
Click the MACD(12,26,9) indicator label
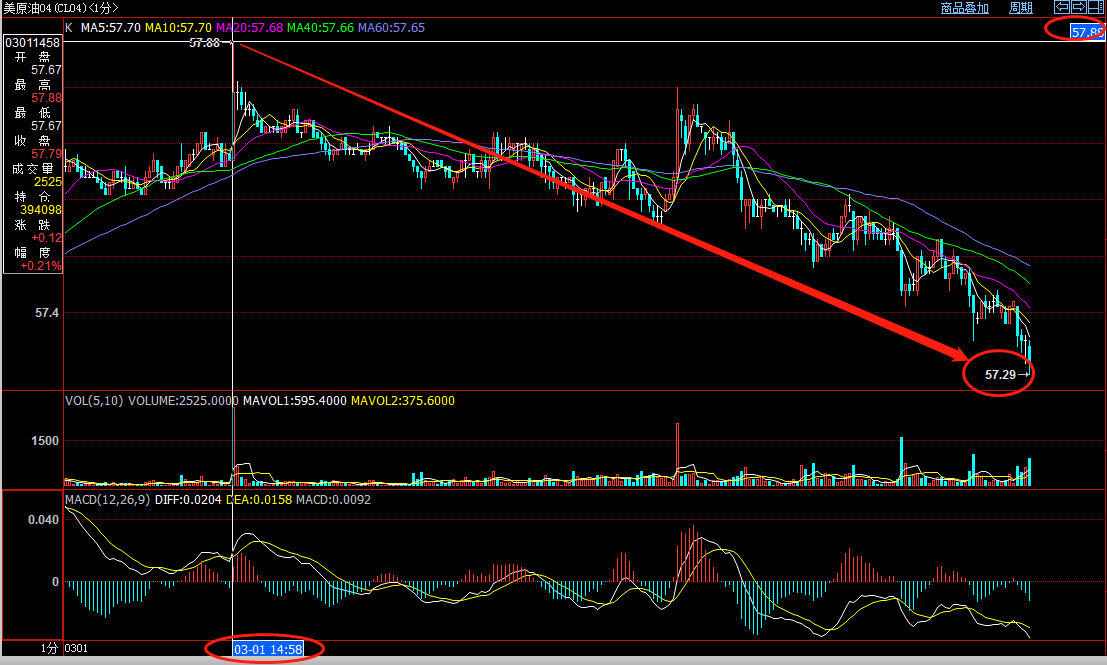(x=107, y=499)
